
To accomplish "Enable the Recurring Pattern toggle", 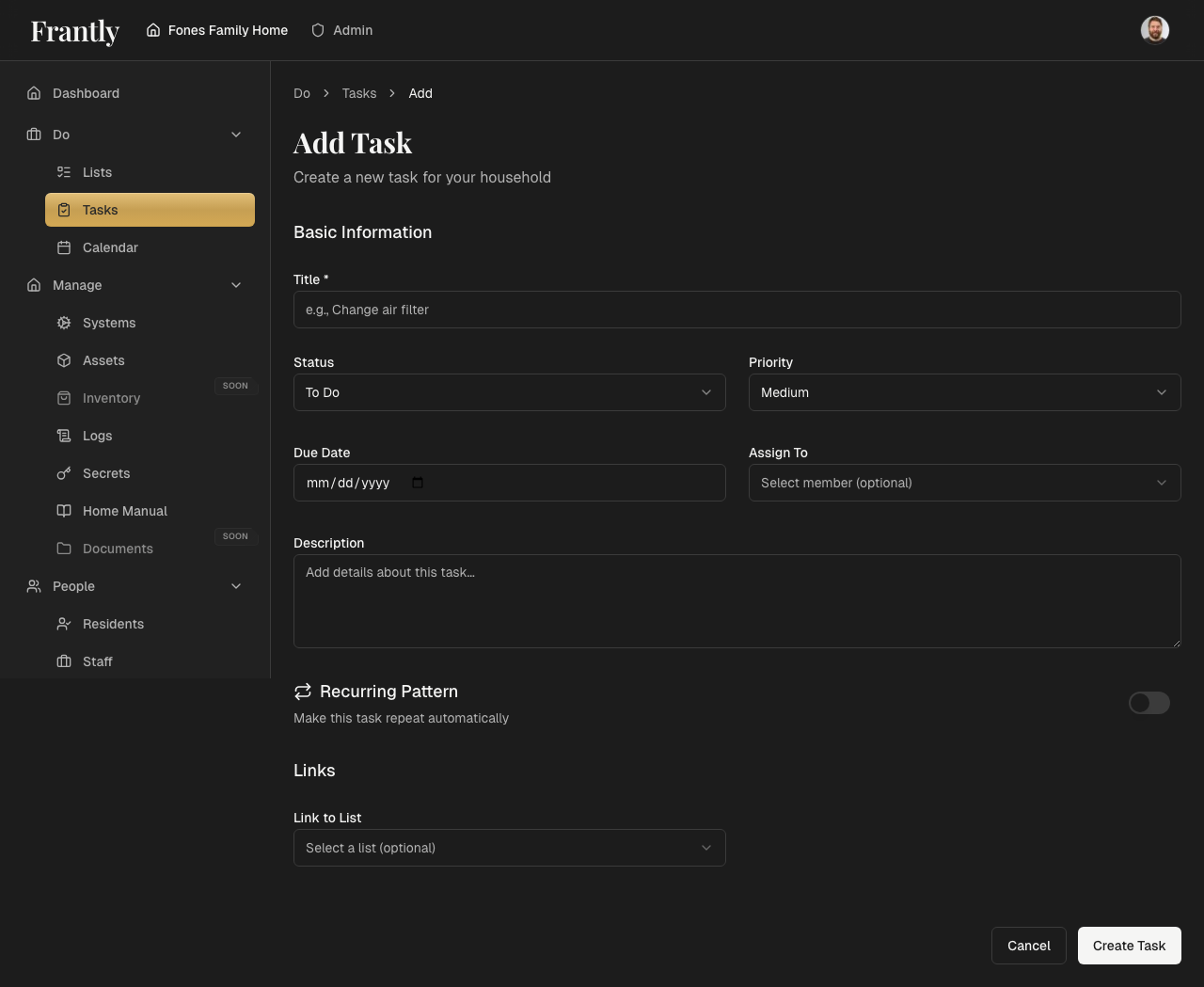I will pos(1149,703).
